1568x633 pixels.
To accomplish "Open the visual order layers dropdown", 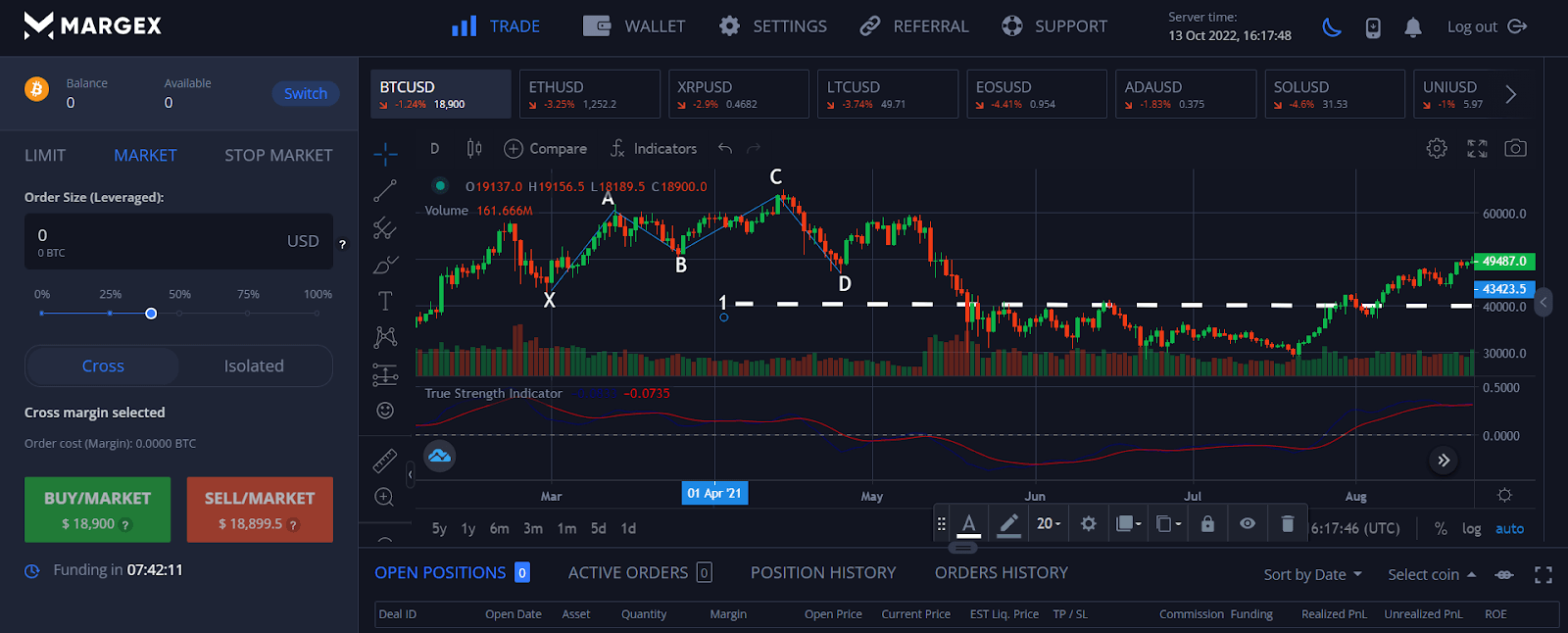I will pos(1129,523).
